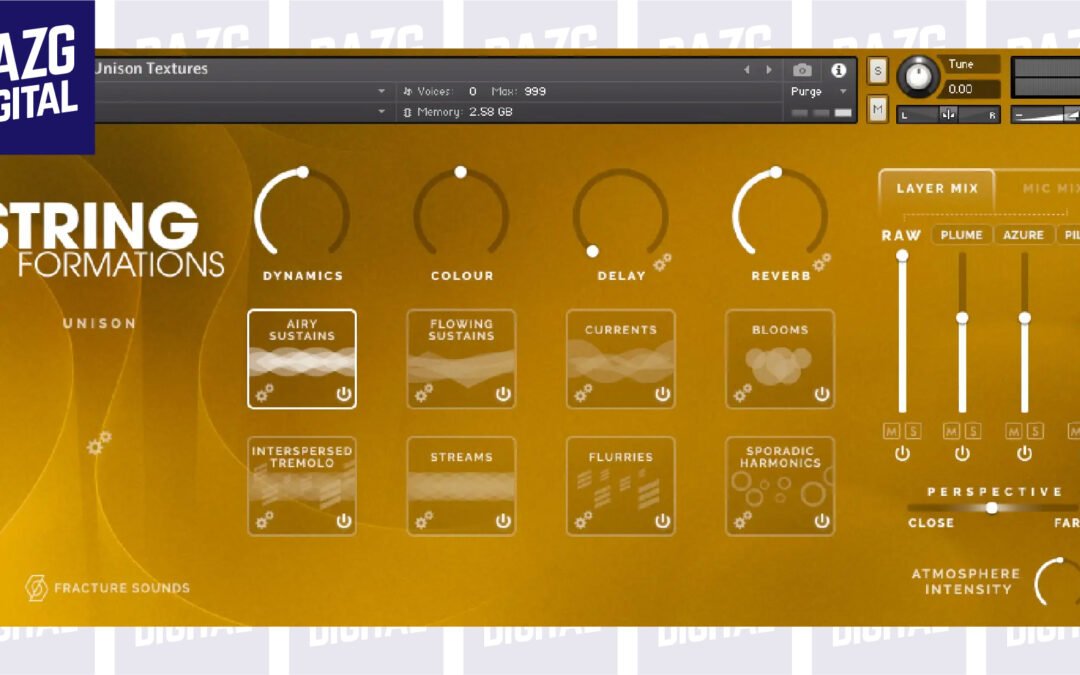This screenshot has height=675, width=1080.
Task: Click the RAW layer volume slider
Action: pos(902,333)
